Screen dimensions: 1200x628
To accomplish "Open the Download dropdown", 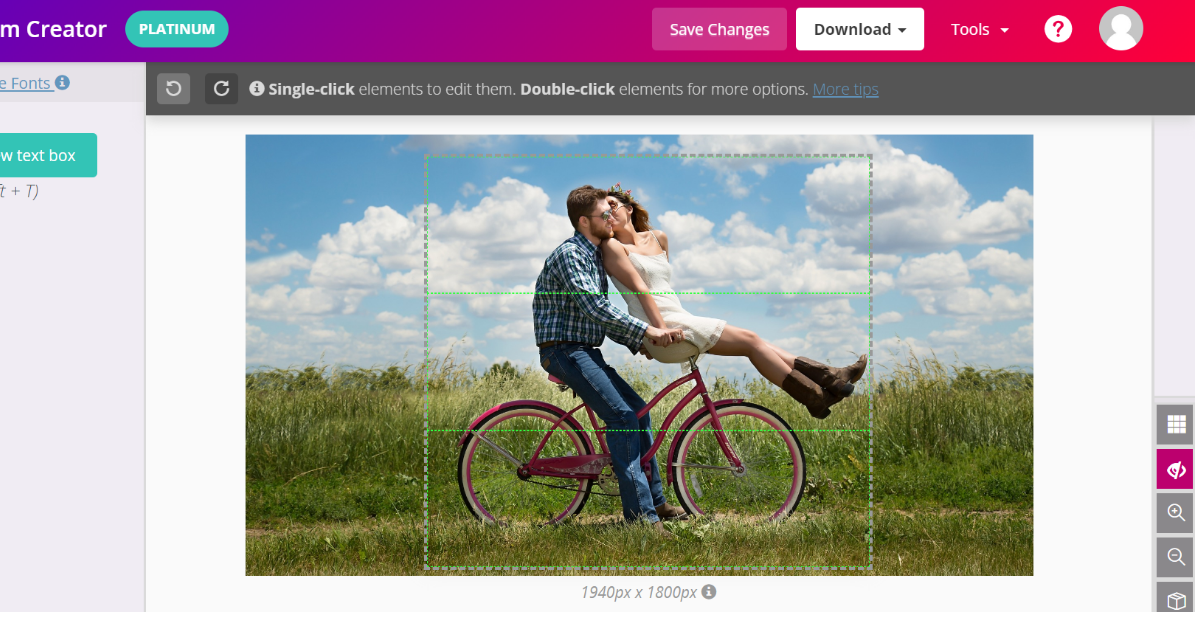I will coord(860,29).
